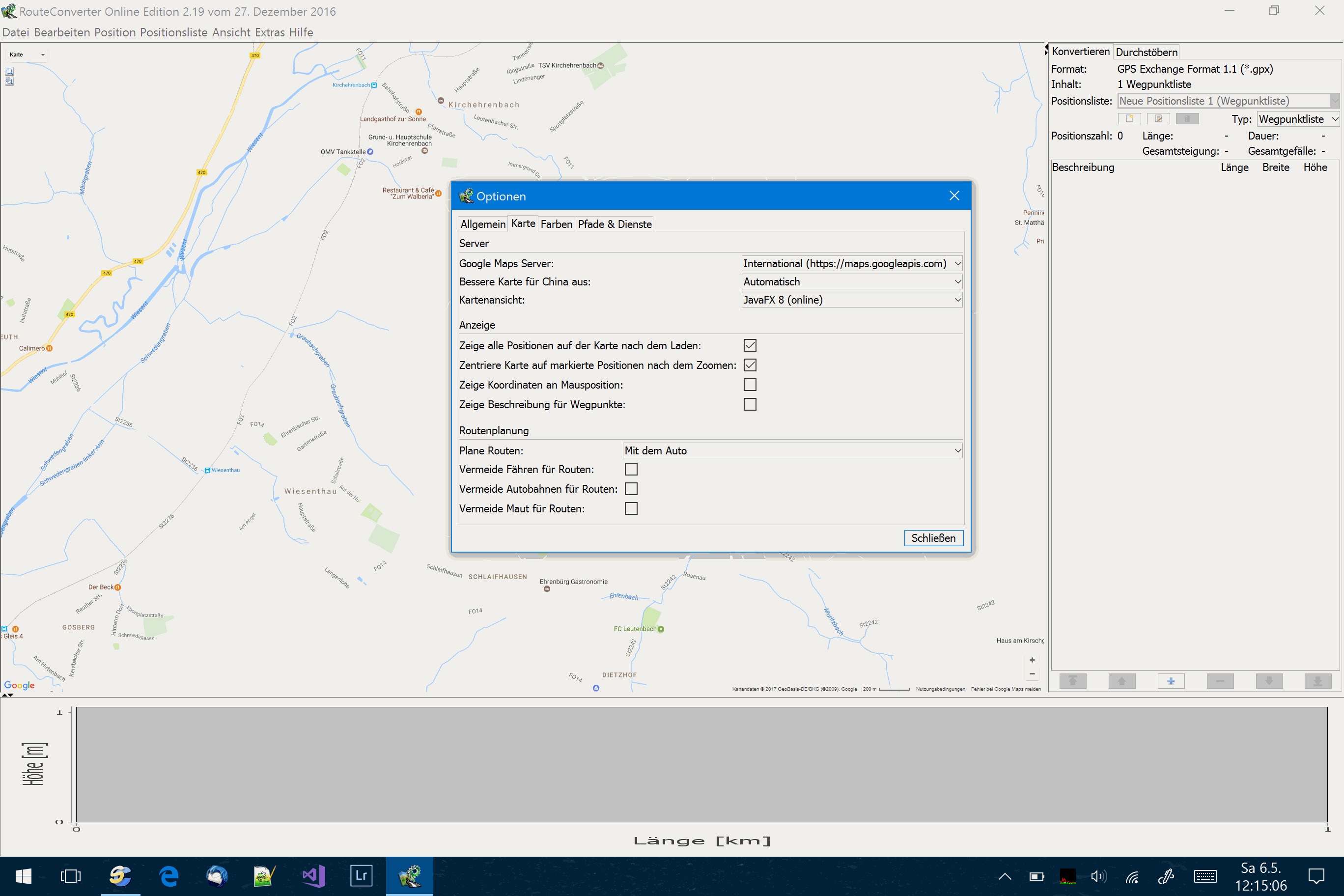Move selected position to bottom button
The width and height of the screenshot is (1344, 896).
coord(1318,680)
